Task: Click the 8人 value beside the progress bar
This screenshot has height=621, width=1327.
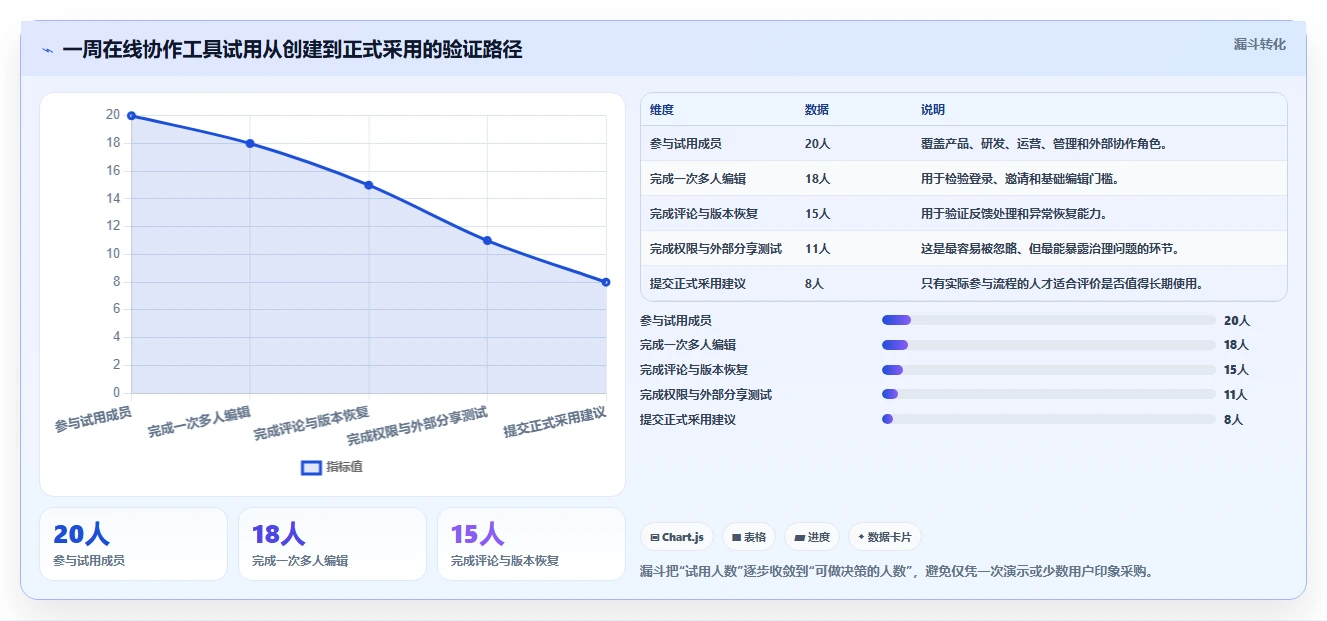Action: 1233,420
